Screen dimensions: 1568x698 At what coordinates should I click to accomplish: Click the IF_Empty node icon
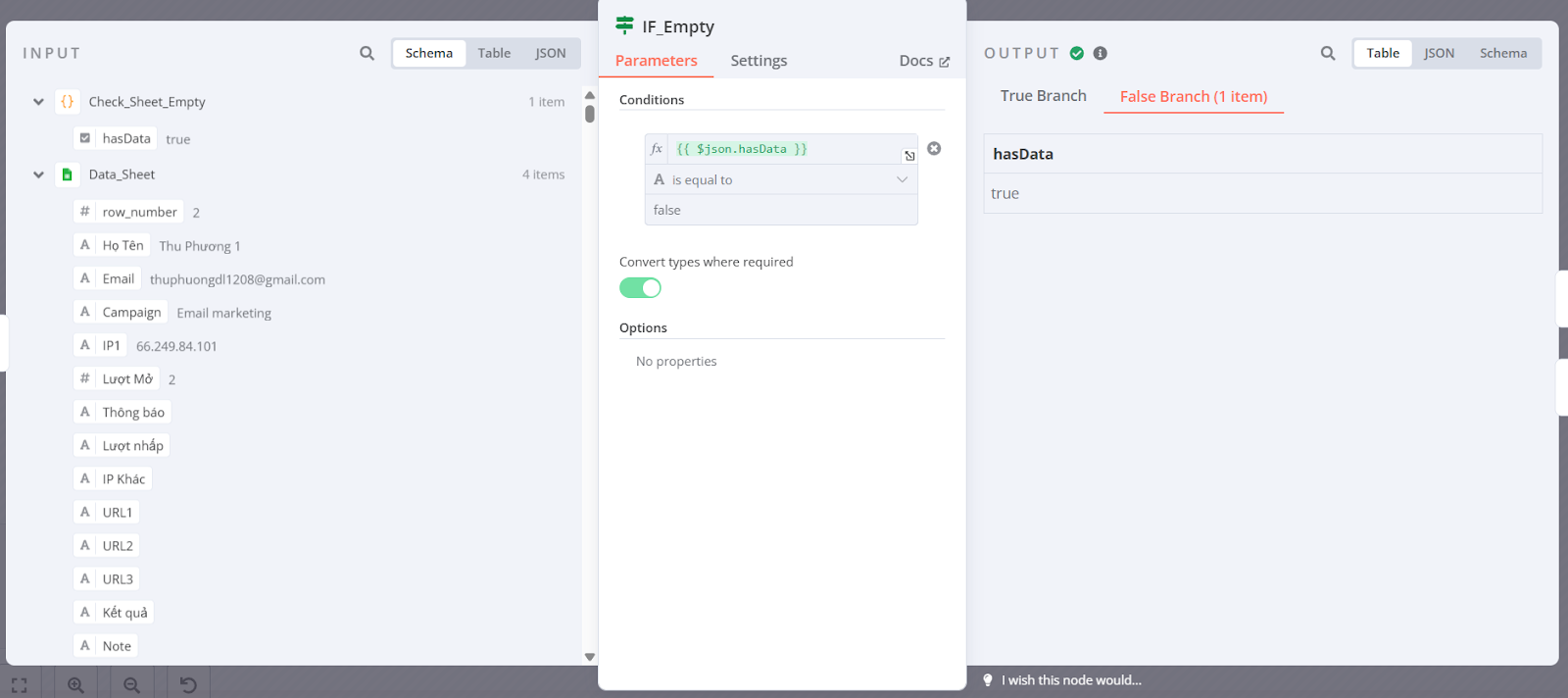(624, 25)
